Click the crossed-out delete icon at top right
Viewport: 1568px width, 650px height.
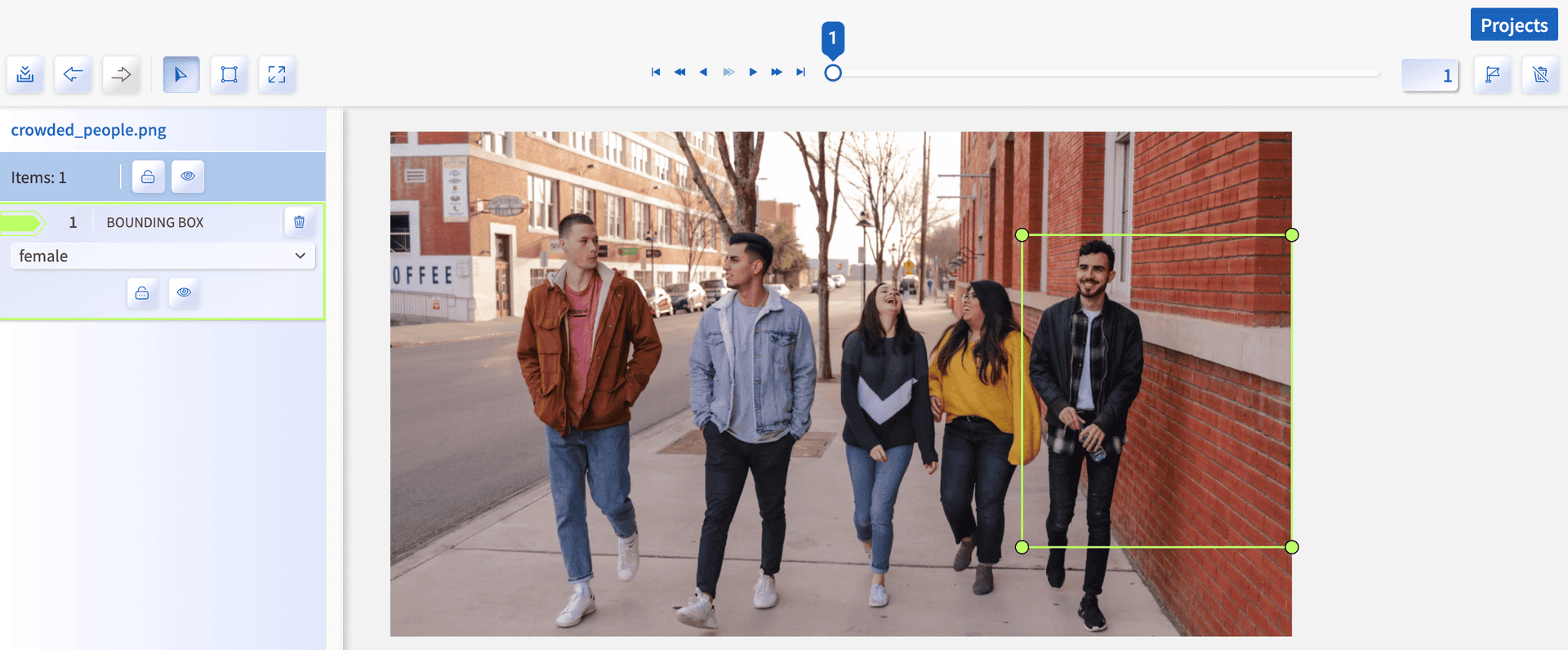coord(1540,74)
